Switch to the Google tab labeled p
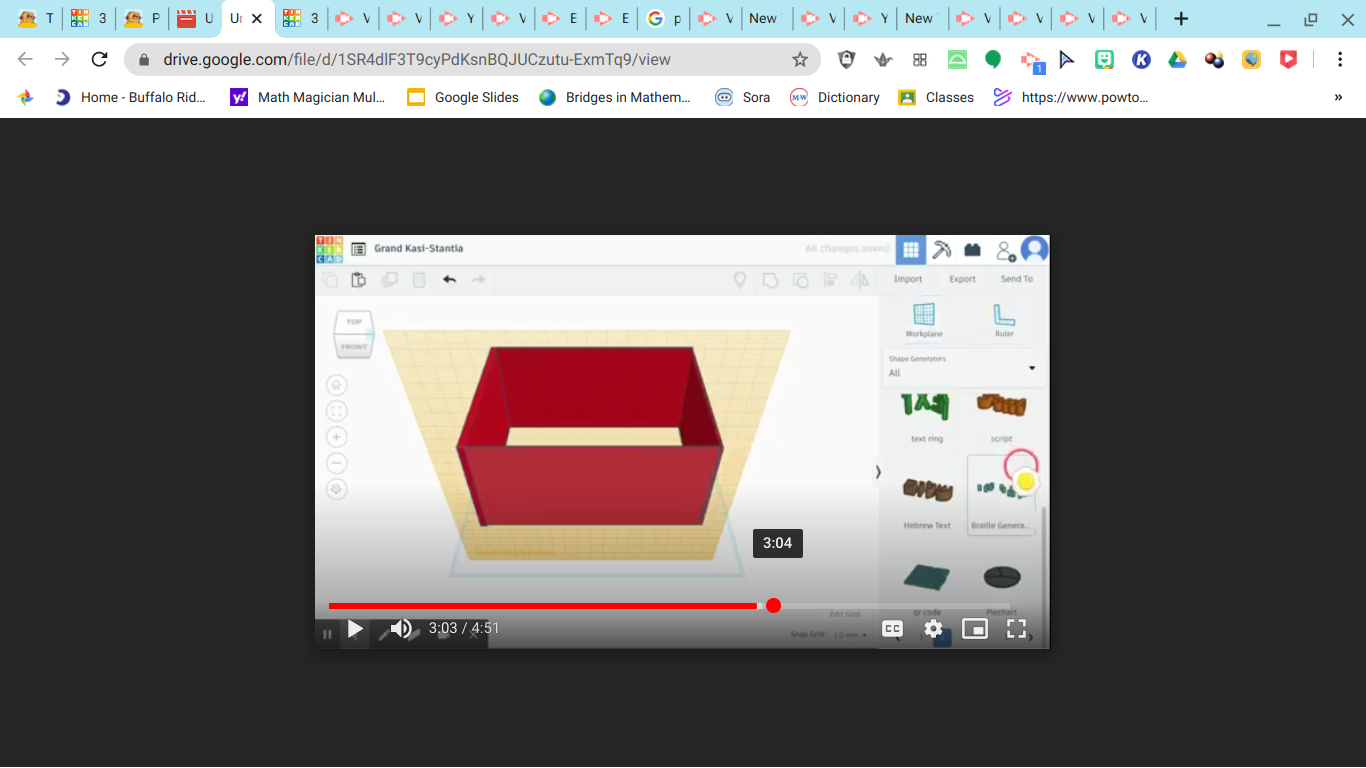 (665, 18)
